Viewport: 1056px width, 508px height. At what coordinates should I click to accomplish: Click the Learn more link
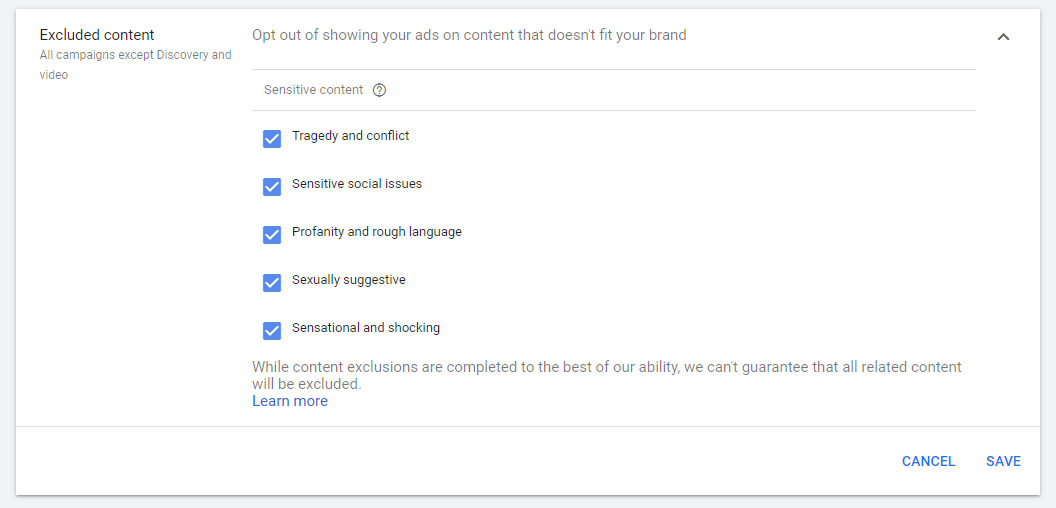[290, 401]
